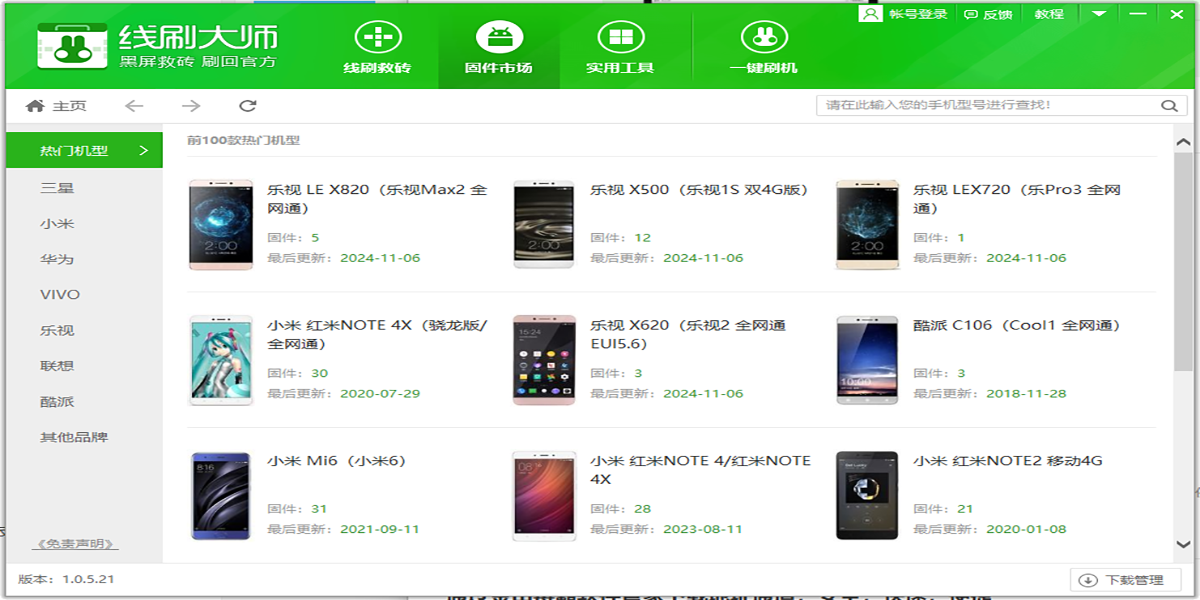Viewport: 1200px width, 600px height.
Task: Select the 酷派 brand category
Action: [x=57, y=402]
